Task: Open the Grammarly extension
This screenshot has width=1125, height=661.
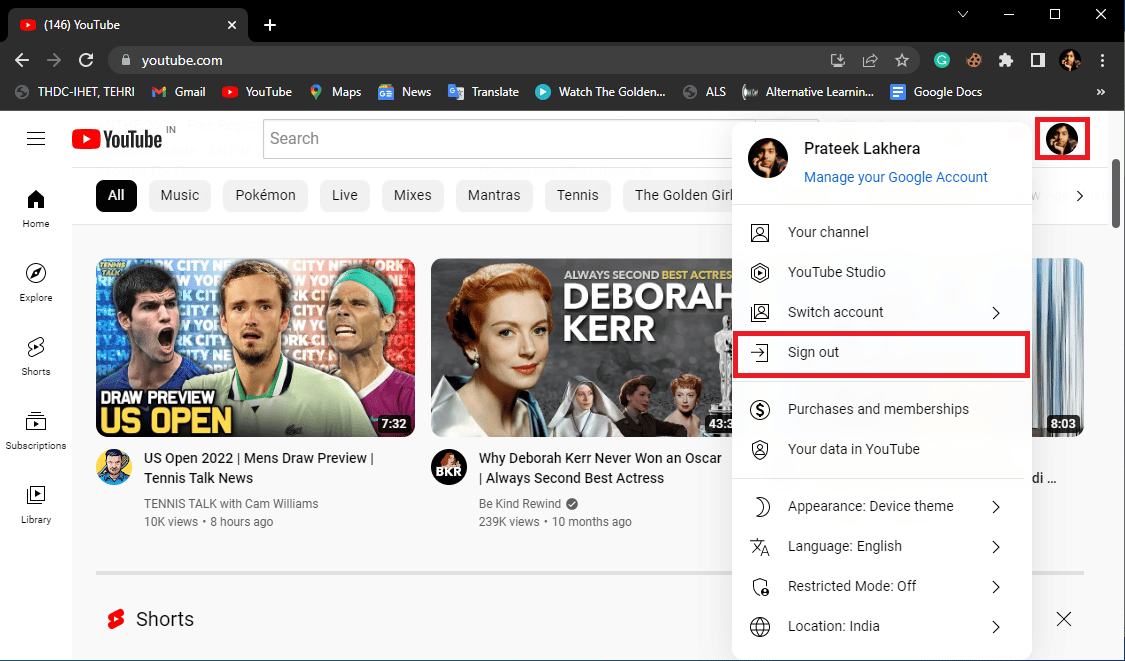Action: click(942, 60)
